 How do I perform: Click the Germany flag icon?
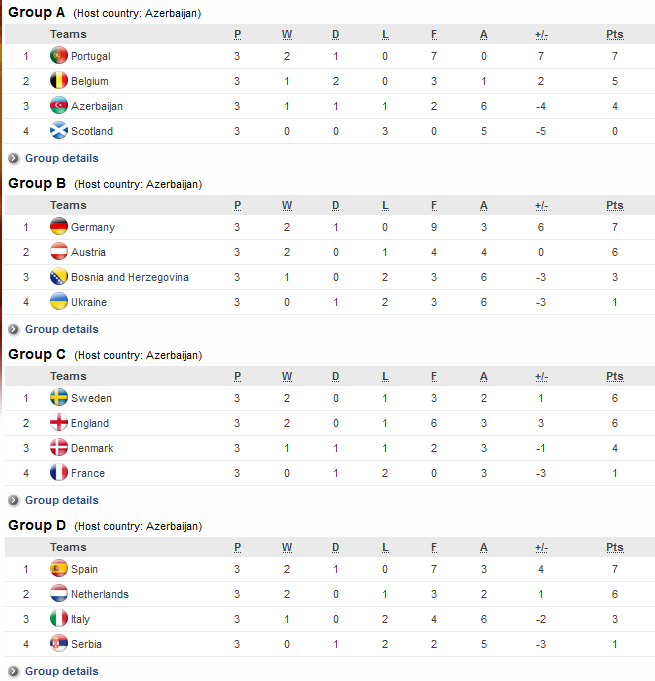pos(59,226)
